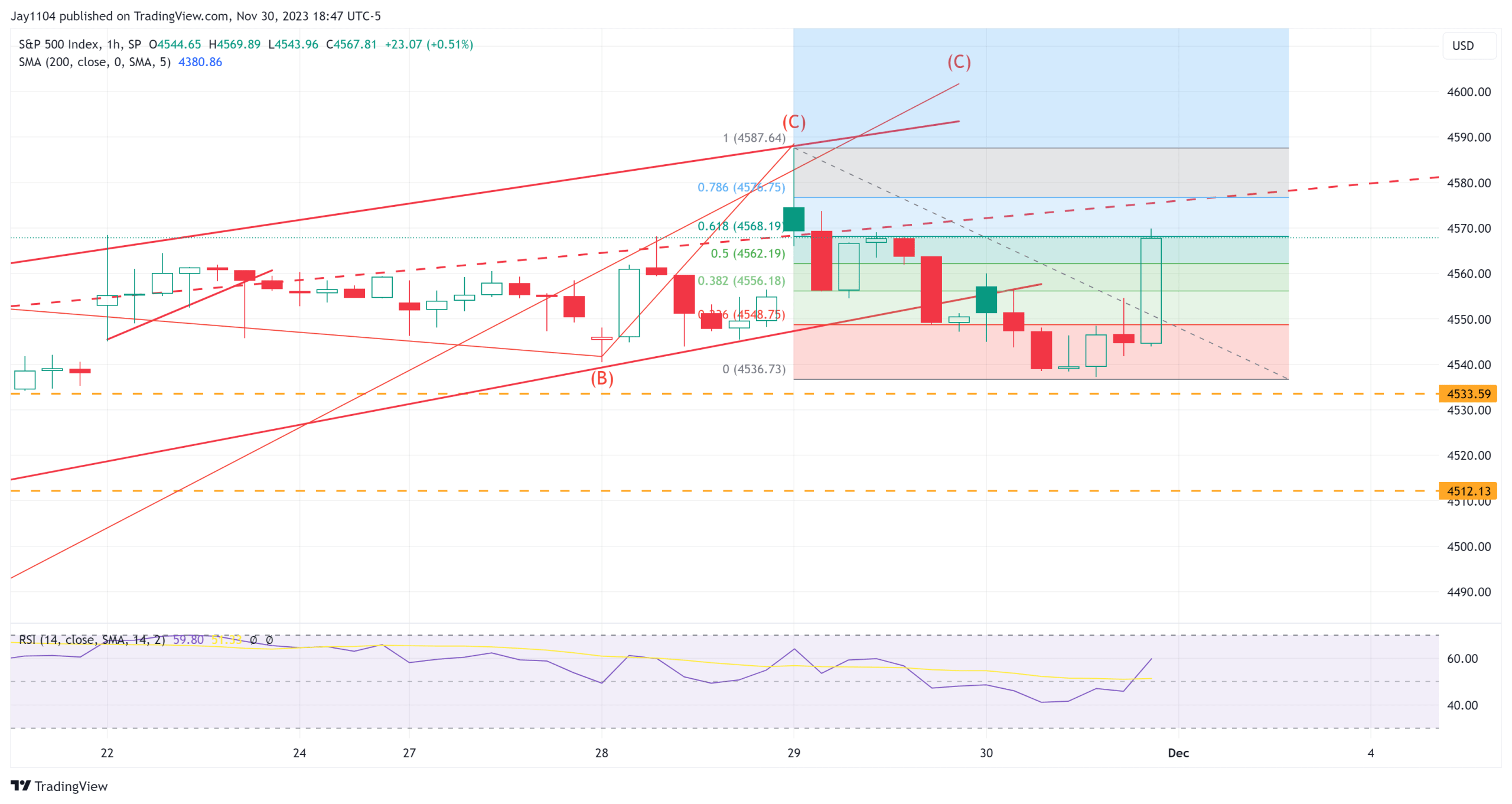Click the (B) wave label
The width and height of the screenshot is (1512, 804).
602,378
